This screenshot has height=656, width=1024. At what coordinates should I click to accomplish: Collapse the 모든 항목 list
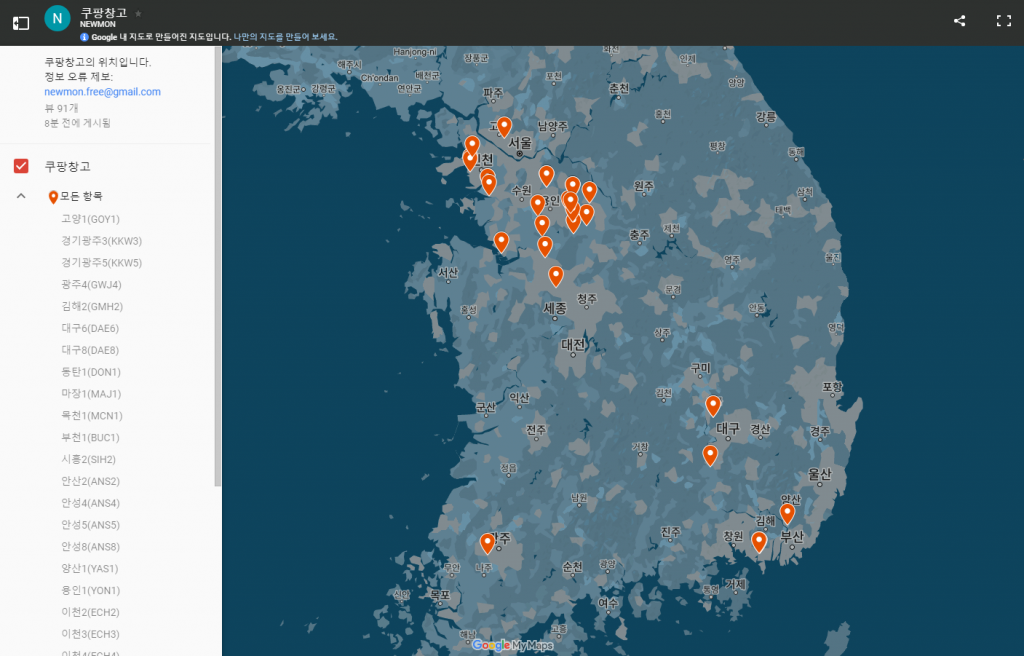[x=21, y=196]
